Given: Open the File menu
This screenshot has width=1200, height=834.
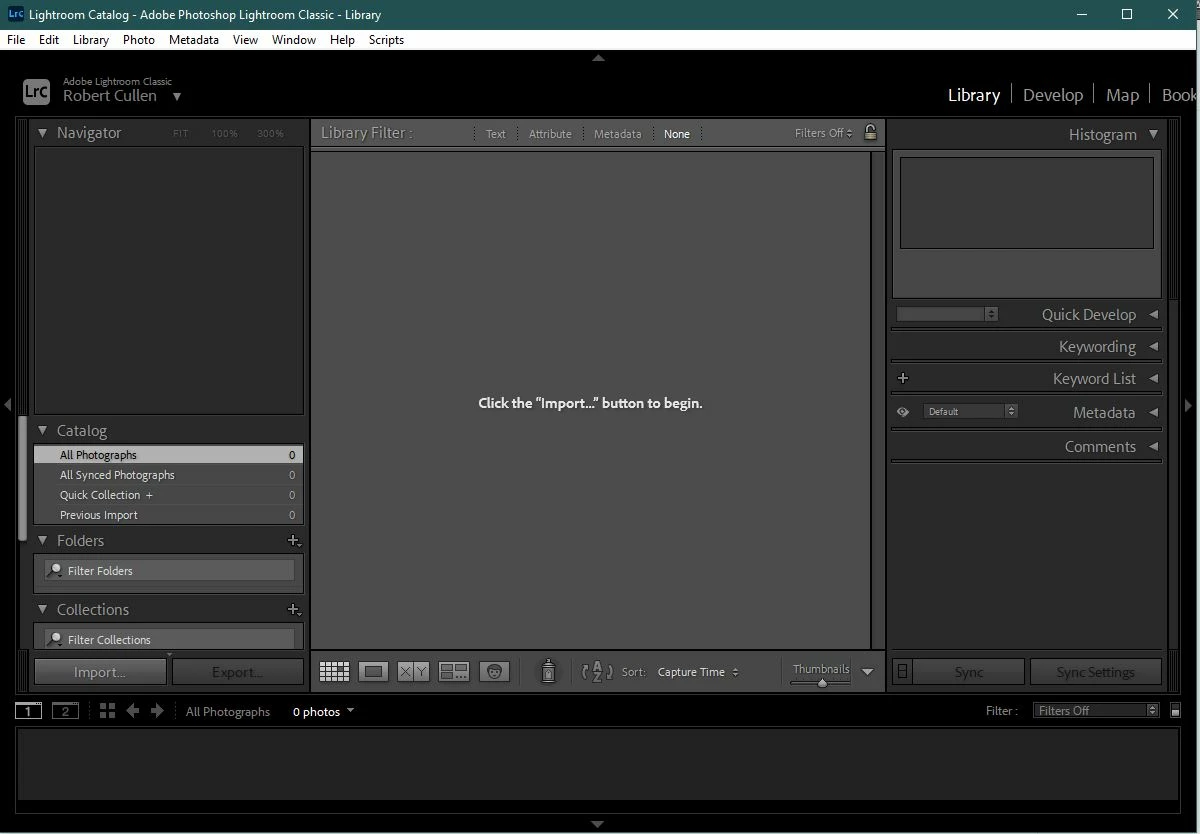Looking at the screenshot, I should tap(16, 40).
